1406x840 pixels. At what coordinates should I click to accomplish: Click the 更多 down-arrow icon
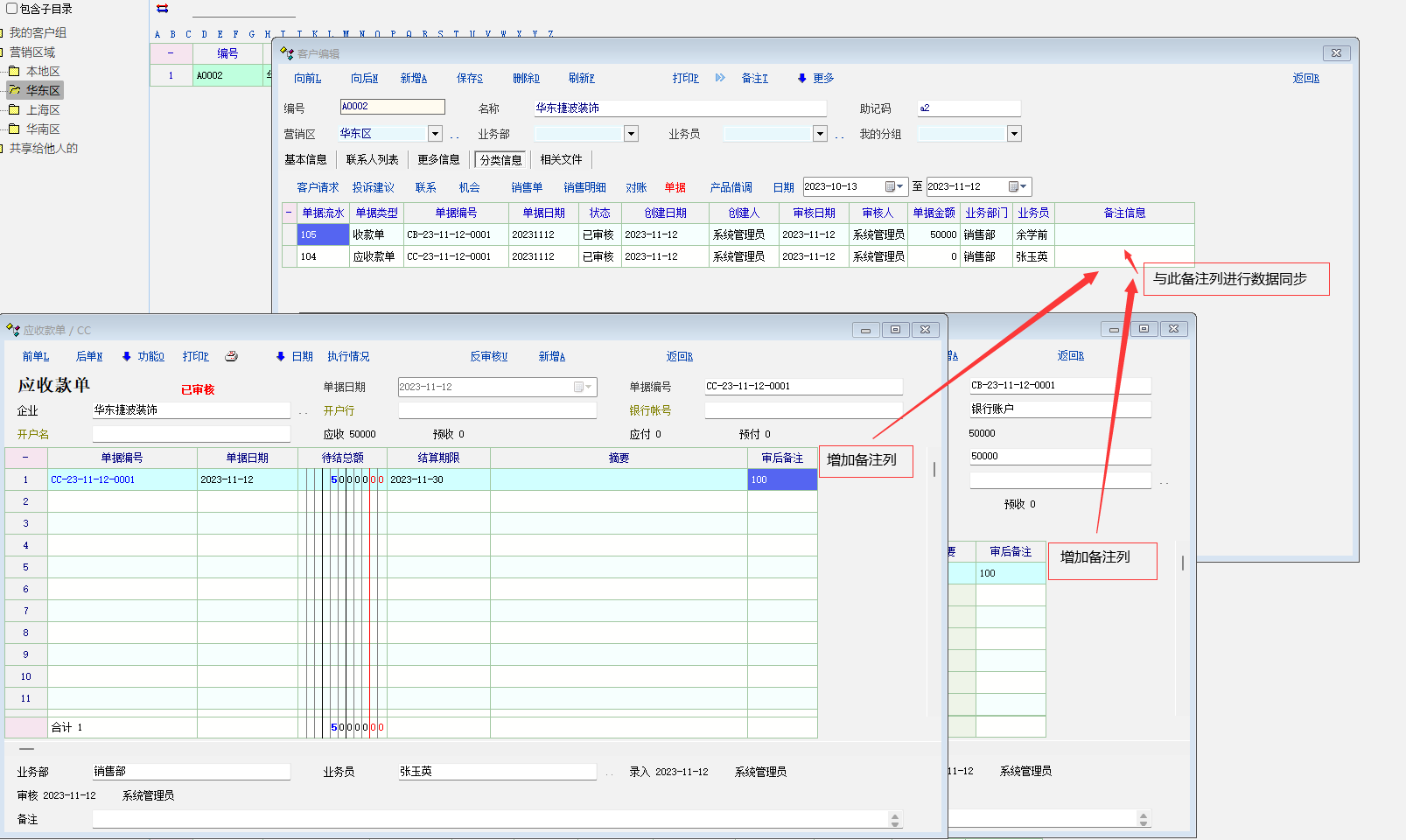coord(801,79)
